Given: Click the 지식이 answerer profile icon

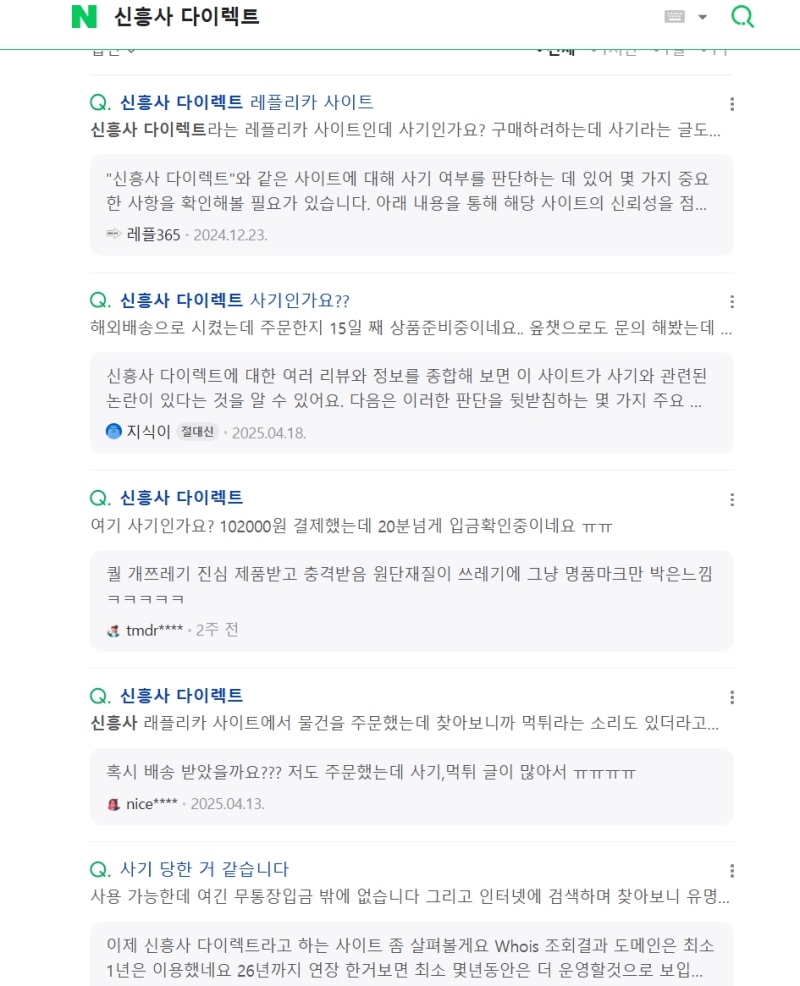Looking at the screenshot, I should tap(113, 432).
